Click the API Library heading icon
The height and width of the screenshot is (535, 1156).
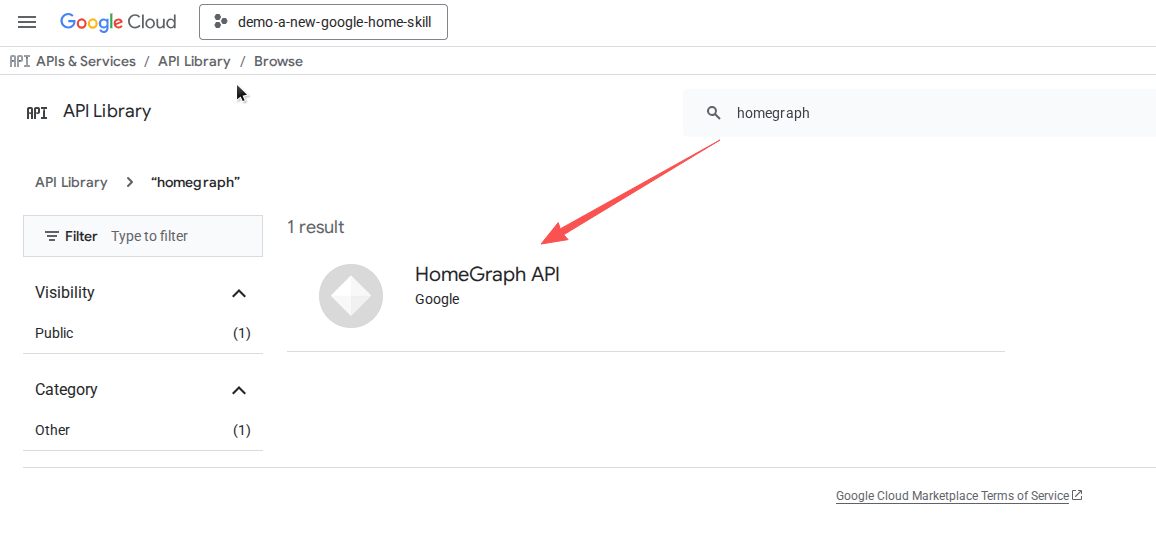[37, 113]
